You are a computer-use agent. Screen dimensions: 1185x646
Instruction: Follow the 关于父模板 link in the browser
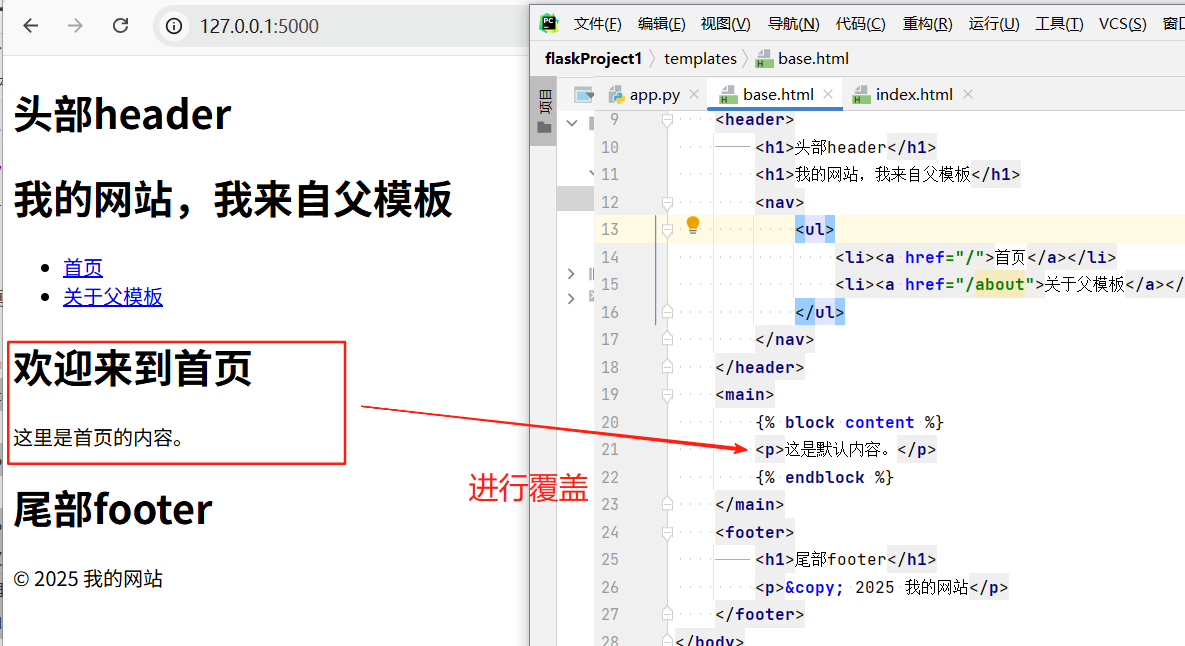coord(113,297)
